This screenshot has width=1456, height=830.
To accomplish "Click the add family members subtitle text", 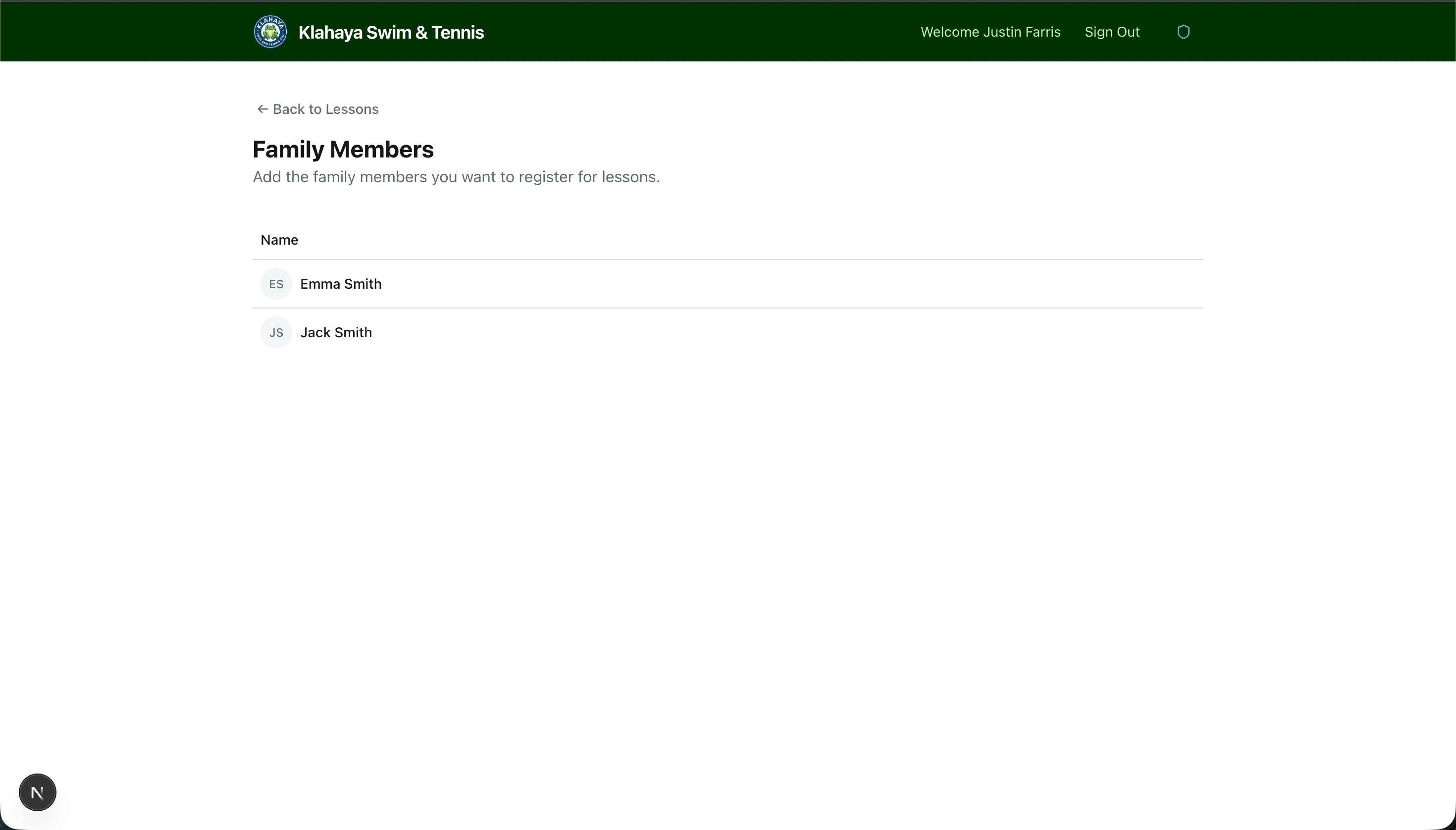I will 456,177.
